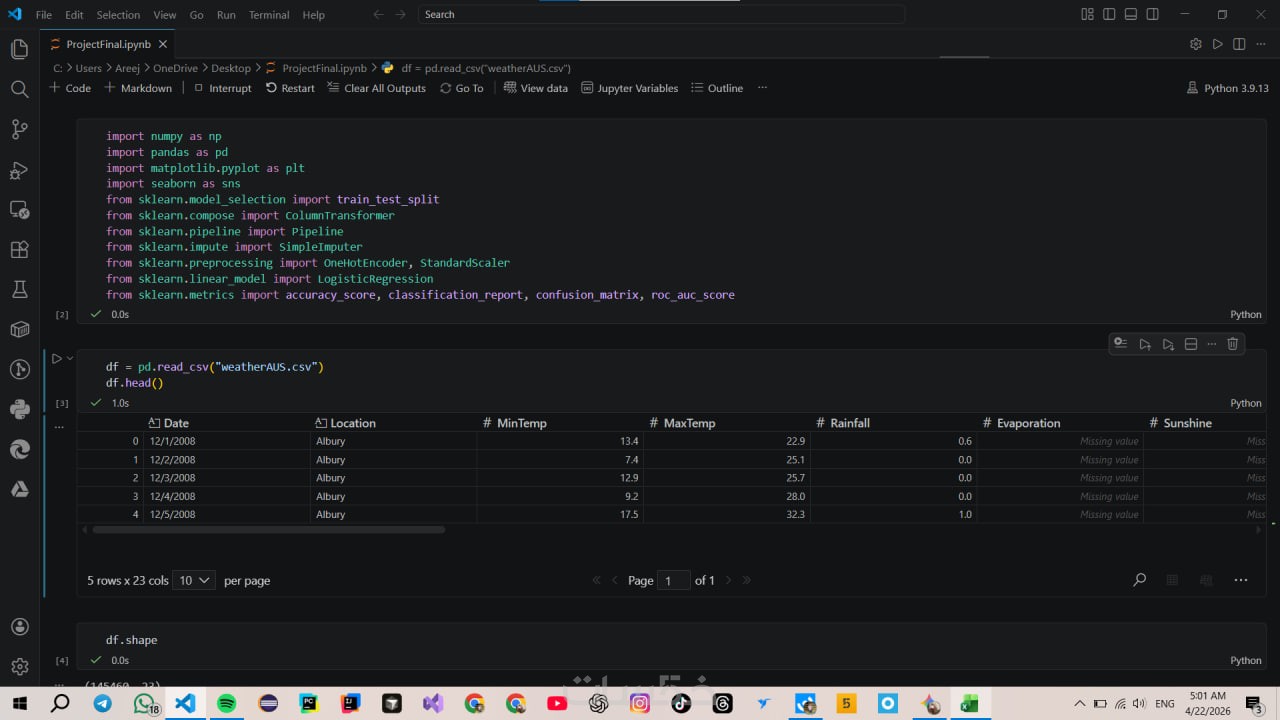Viewport: 1280px width, 720px height.
Task: Click the Restart kernel button
Action: (x=290, y=88)
